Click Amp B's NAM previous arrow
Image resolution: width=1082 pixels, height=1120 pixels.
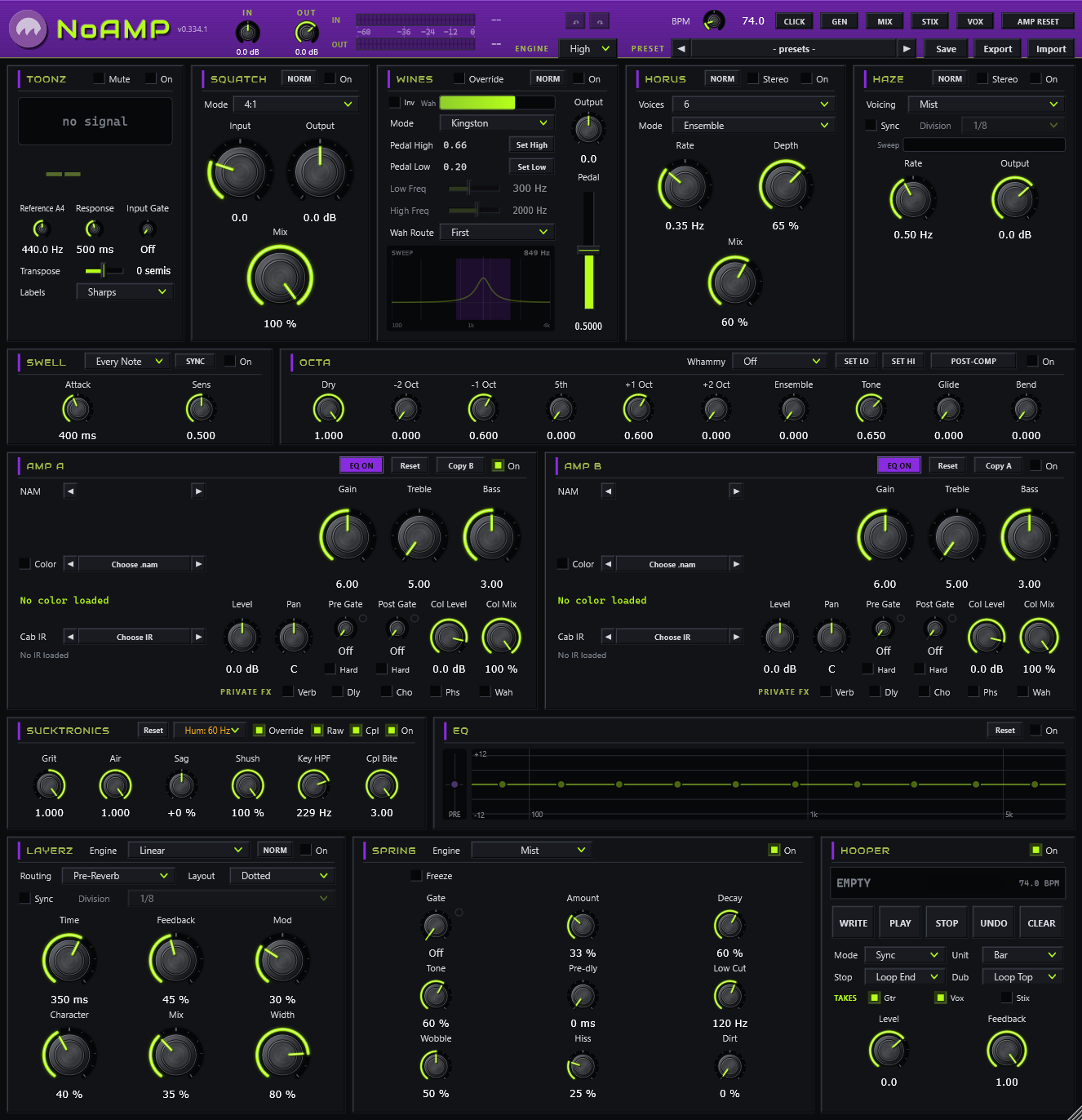tap(609, 491)
